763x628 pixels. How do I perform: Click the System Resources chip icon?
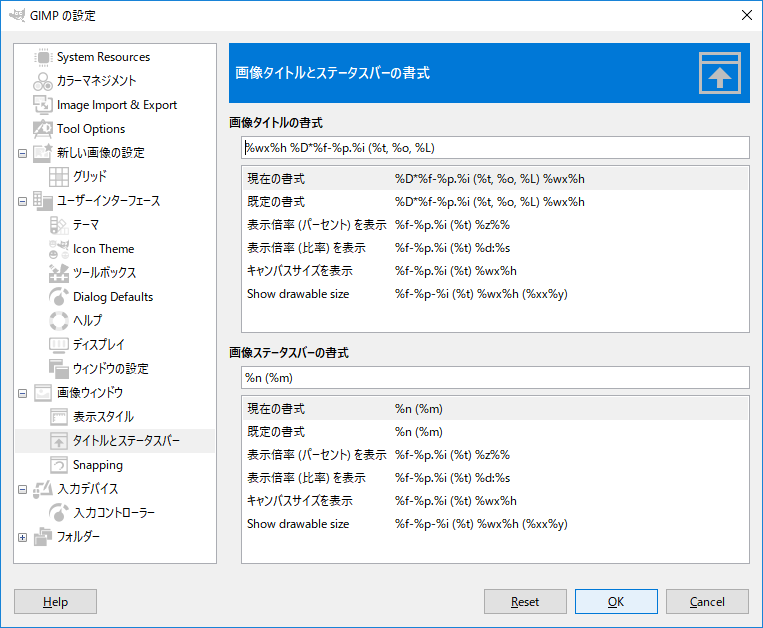click(43, 57)
